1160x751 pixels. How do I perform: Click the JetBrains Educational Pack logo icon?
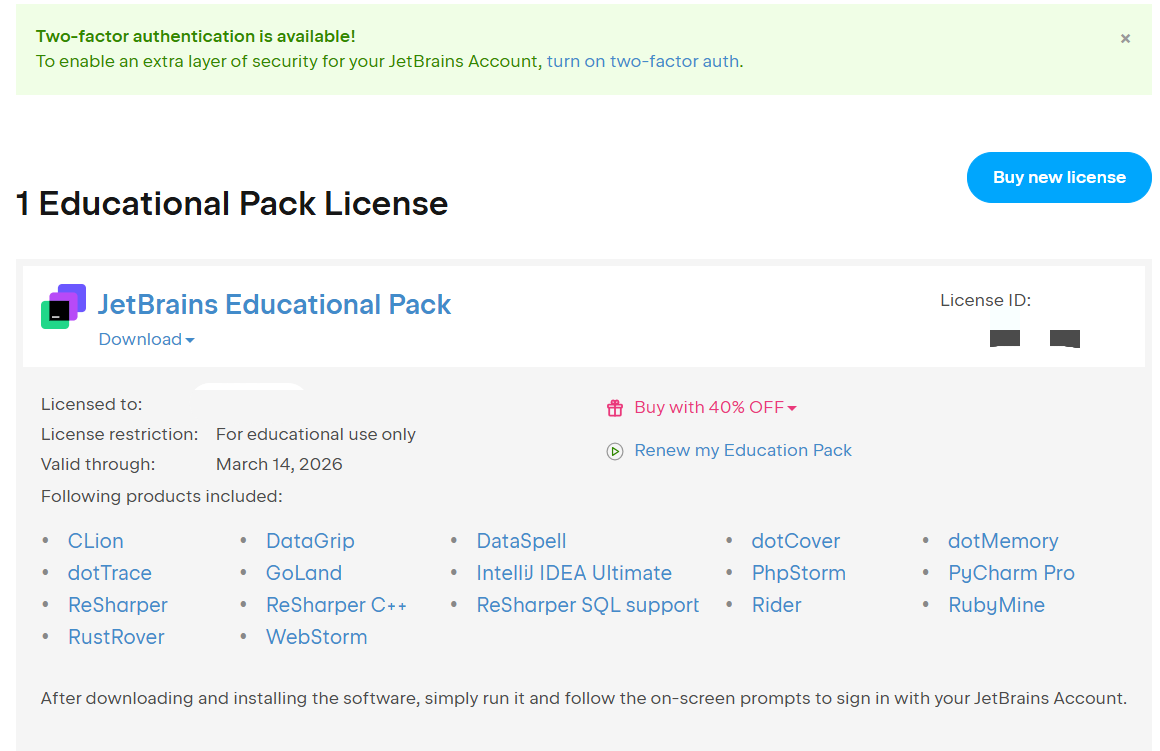[63, 306]
